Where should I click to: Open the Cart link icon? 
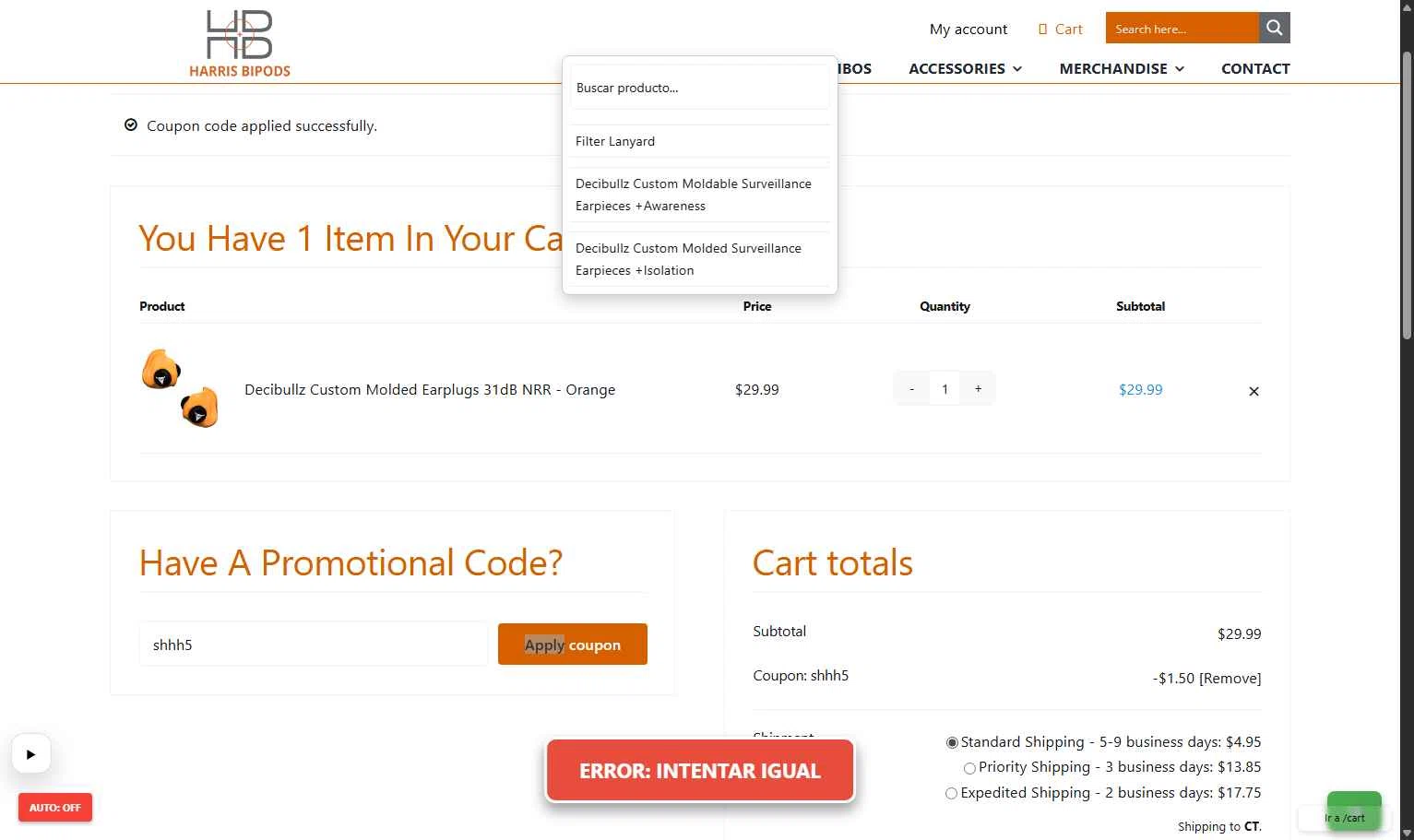click(1043, 30)
